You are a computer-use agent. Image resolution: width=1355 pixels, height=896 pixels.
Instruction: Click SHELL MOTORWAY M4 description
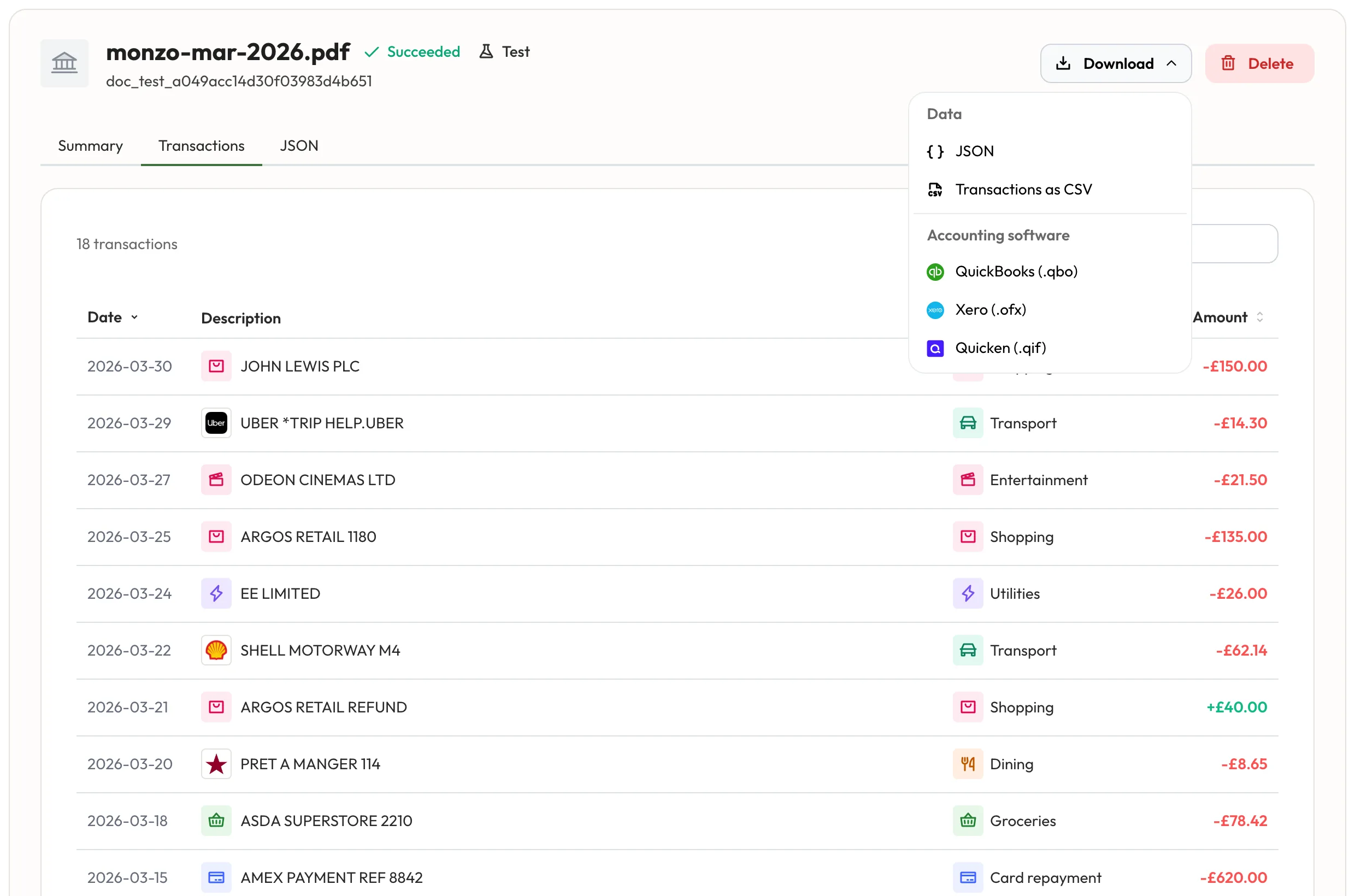coord(320,650)
